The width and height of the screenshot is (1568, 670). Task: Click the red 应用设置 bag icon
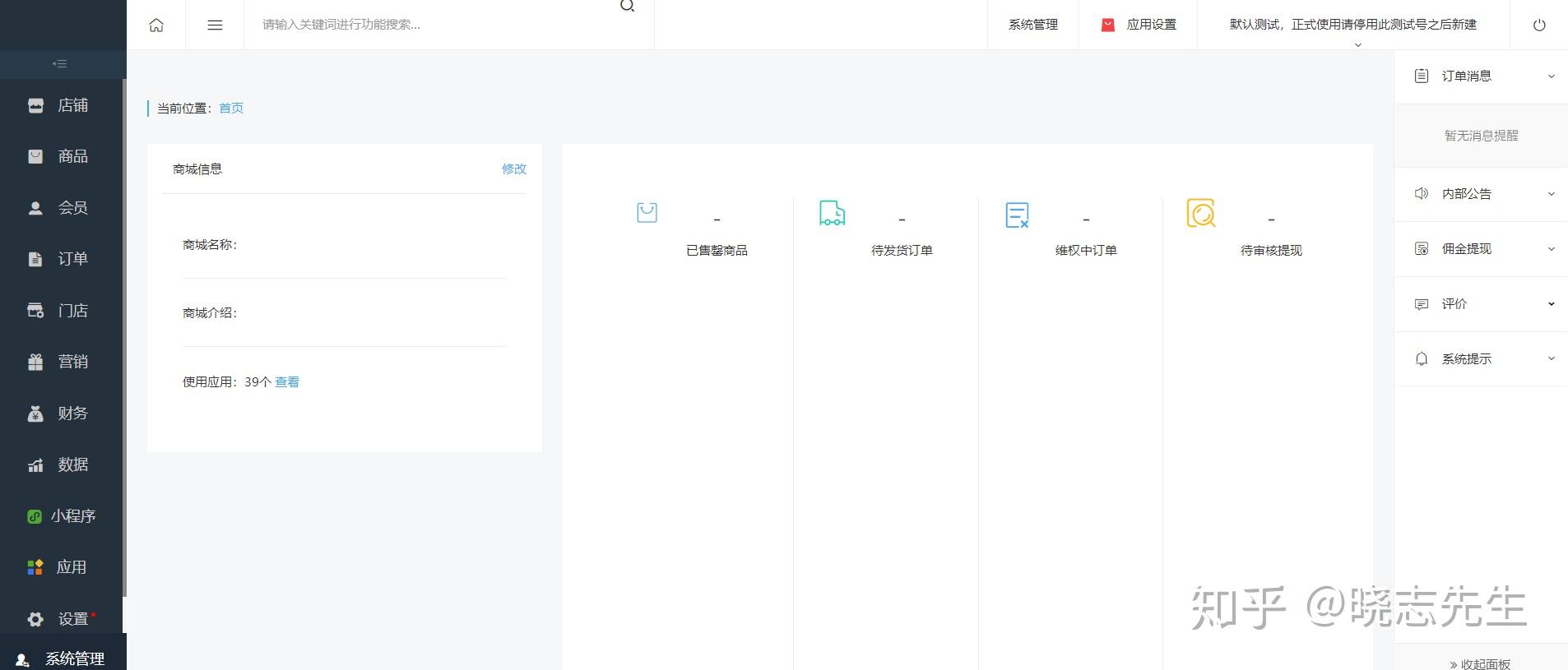(1108, 25)
